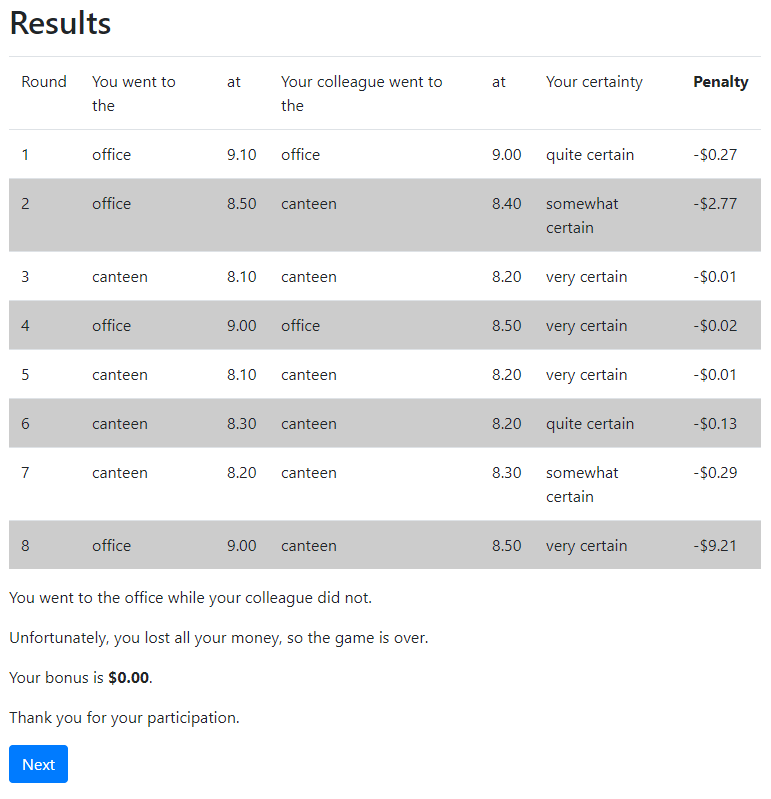Viewport: 771px width, 799px height.
Task: Click the -$2.77 penalty in round 2
Action: (715, 204)
